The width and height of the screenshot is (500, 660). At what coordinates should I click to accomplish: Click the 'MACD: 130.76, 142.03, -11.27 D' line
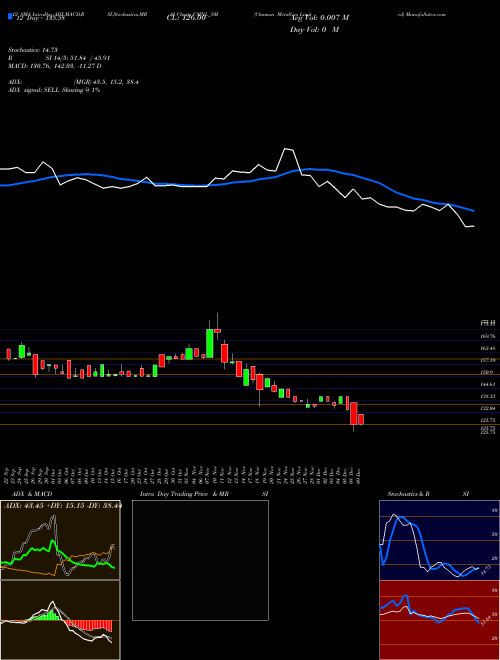54,66
